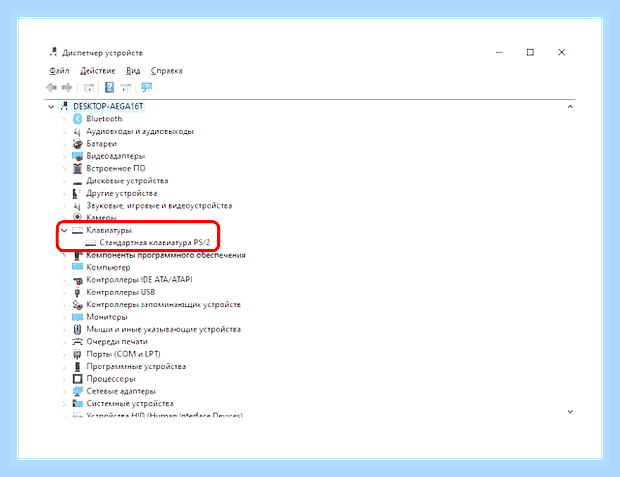This screenshot has width=620, height=477.
Task: Select the Другие устройства label
Action: click(121, 193)
